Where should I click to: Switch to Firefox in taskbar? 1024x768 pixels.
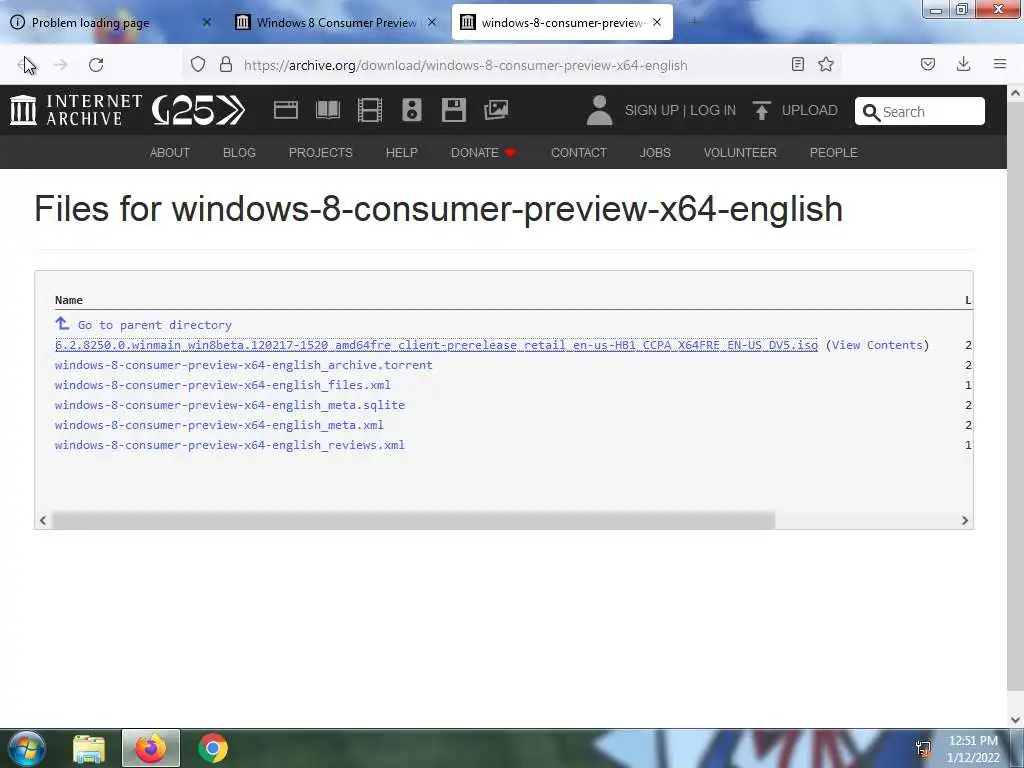150,748
